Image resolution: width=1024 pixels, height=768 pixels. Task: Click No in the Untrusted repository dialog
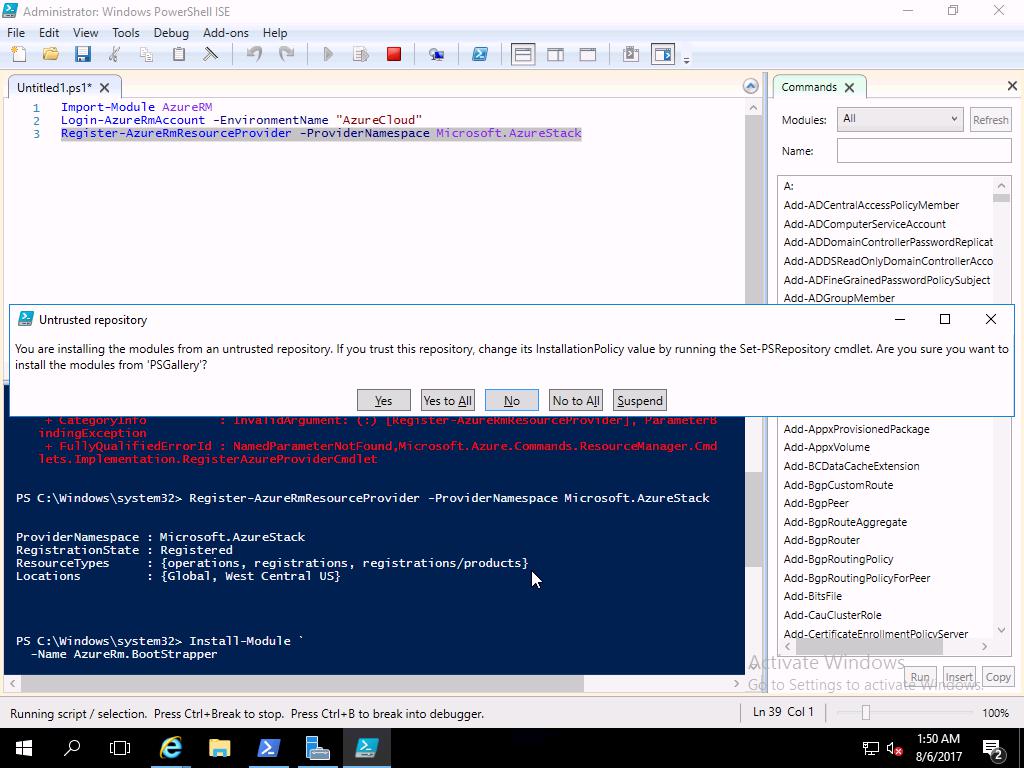(511, 400)
